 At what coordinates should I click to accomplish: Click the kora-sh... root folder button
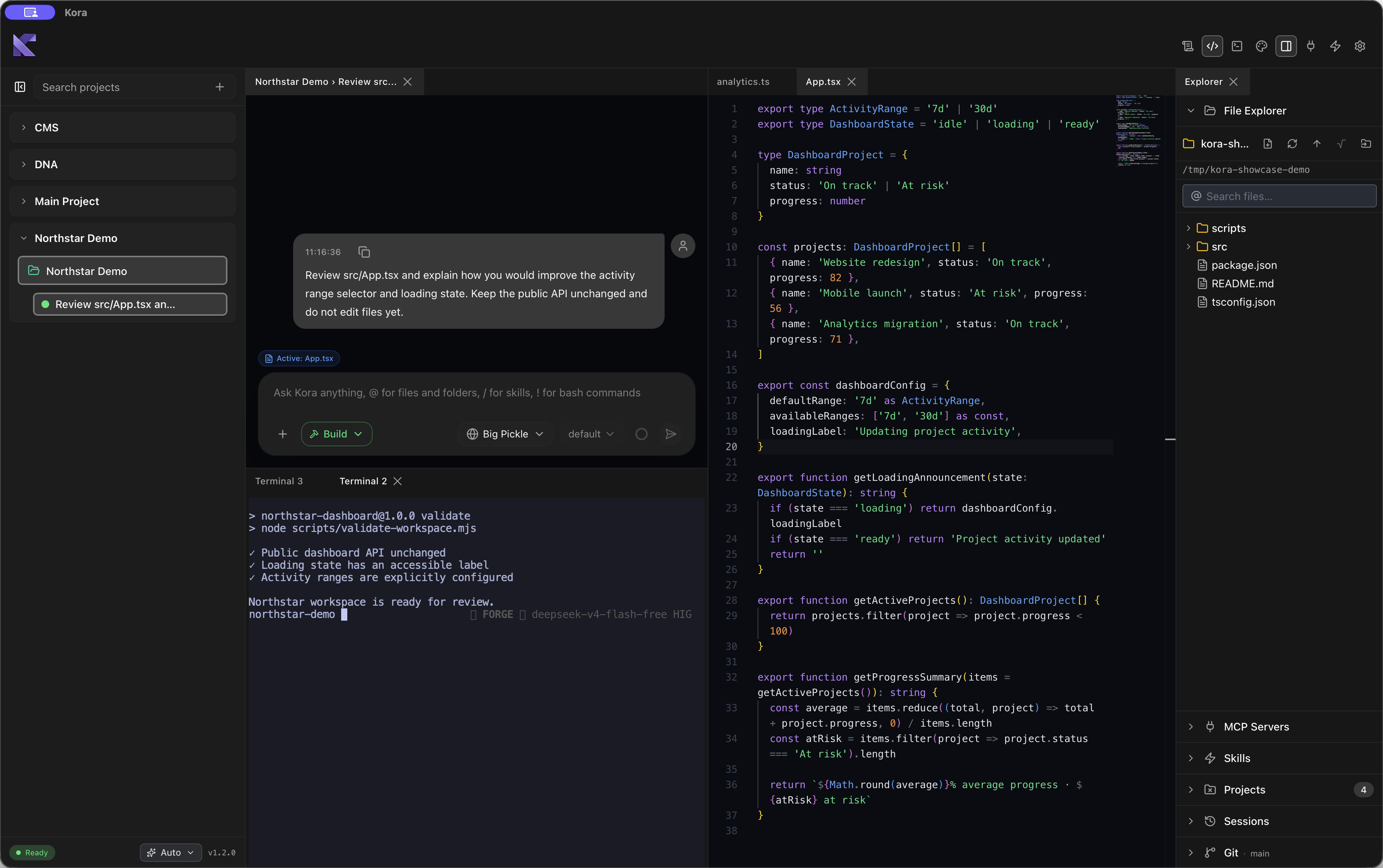[1216, 144]
